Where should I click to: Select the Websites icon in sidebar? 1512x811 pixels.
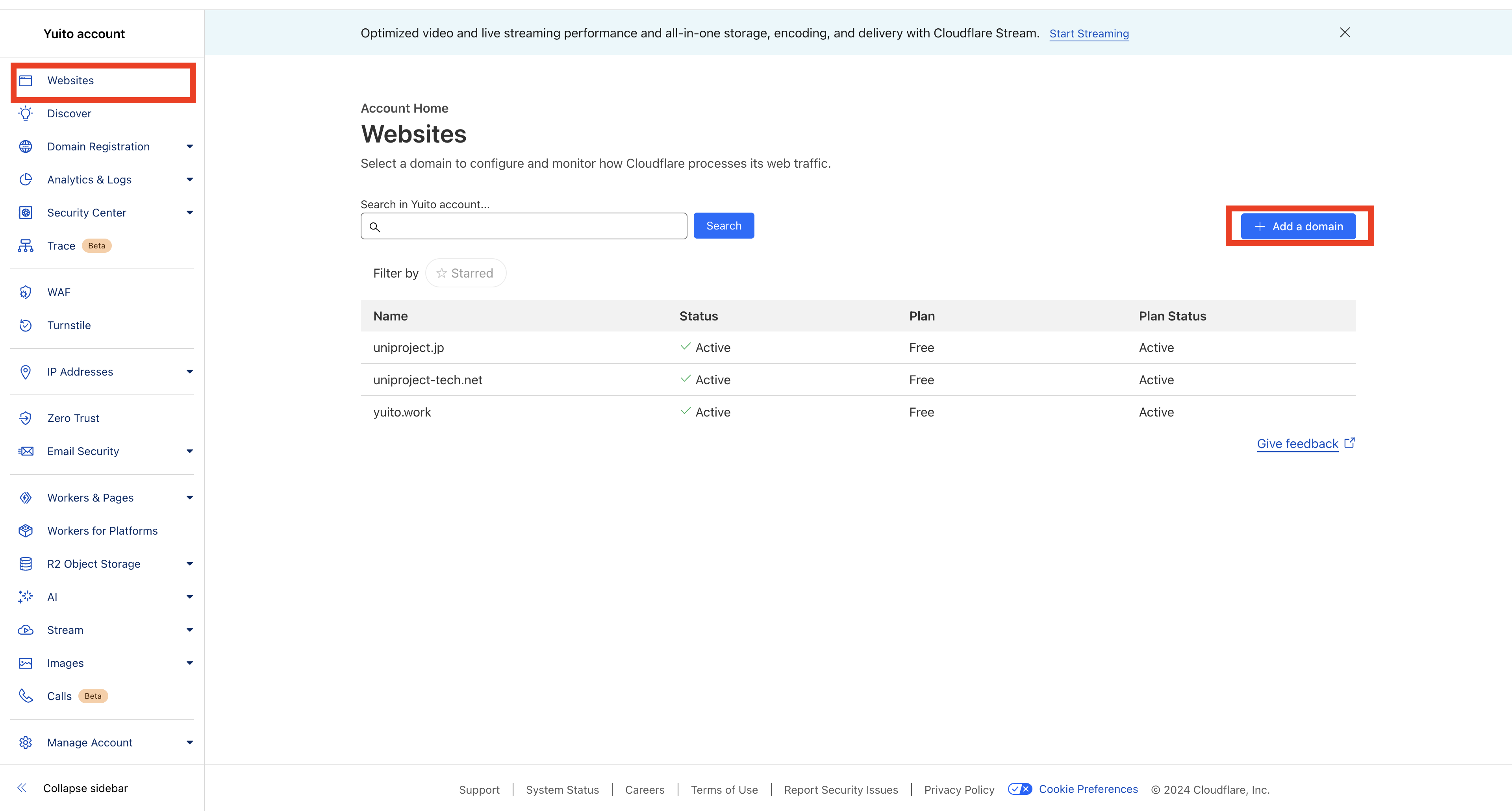[26, 80]
